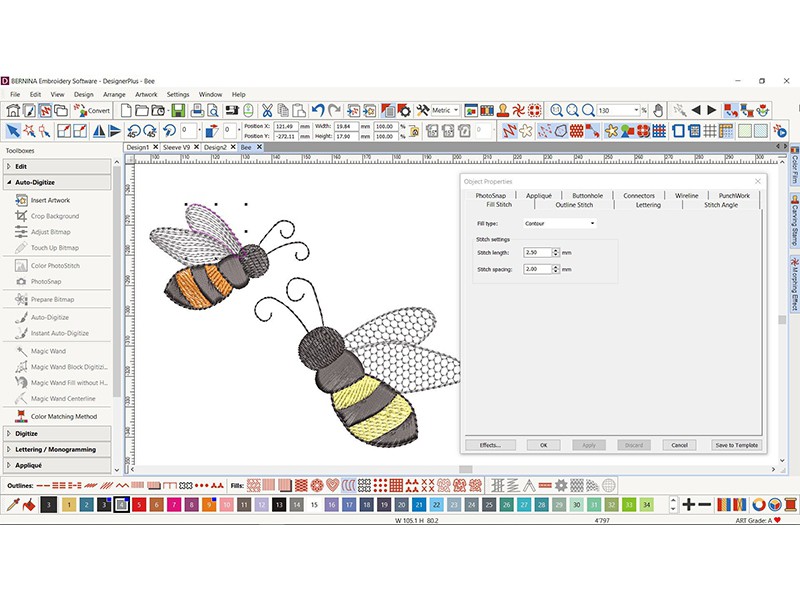Open Insert Artwork tool
800x600 pixels.
coord(50,200)
